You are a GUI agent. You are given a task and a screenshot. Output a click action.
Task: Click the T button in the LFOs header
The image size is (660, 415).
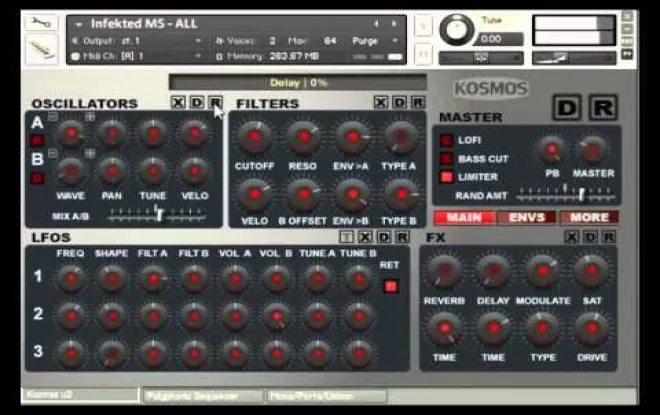click(346, 237)
